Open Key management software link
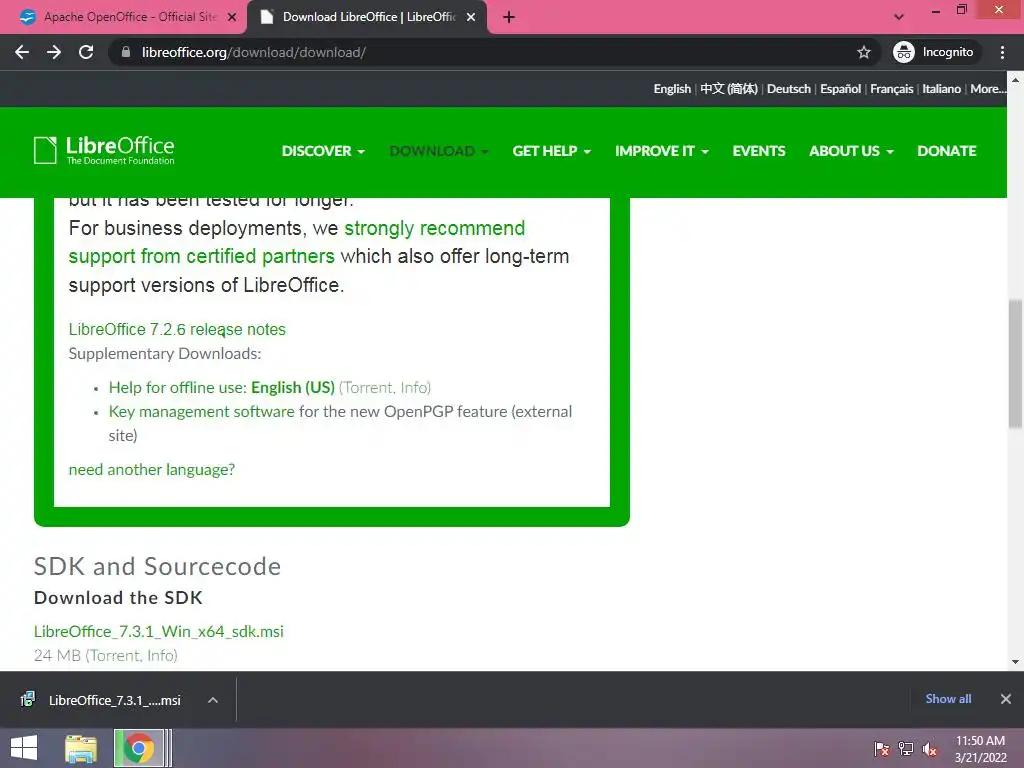Viewport: 1024px width, 768px height. (201, 411)
